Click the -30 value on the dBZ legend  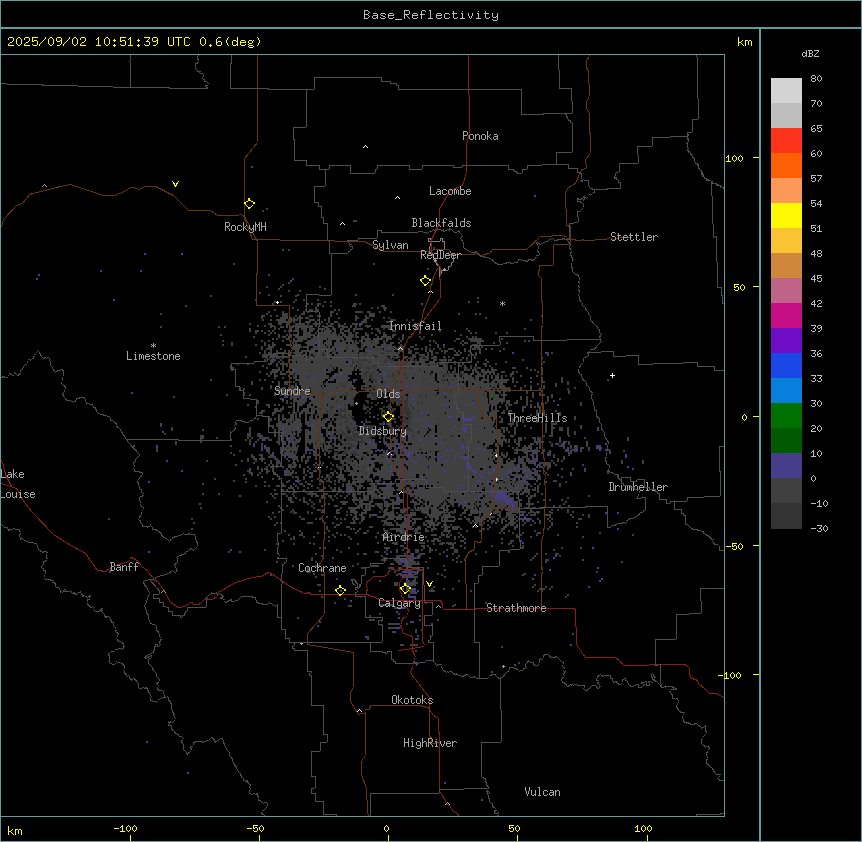click(819, 529)
